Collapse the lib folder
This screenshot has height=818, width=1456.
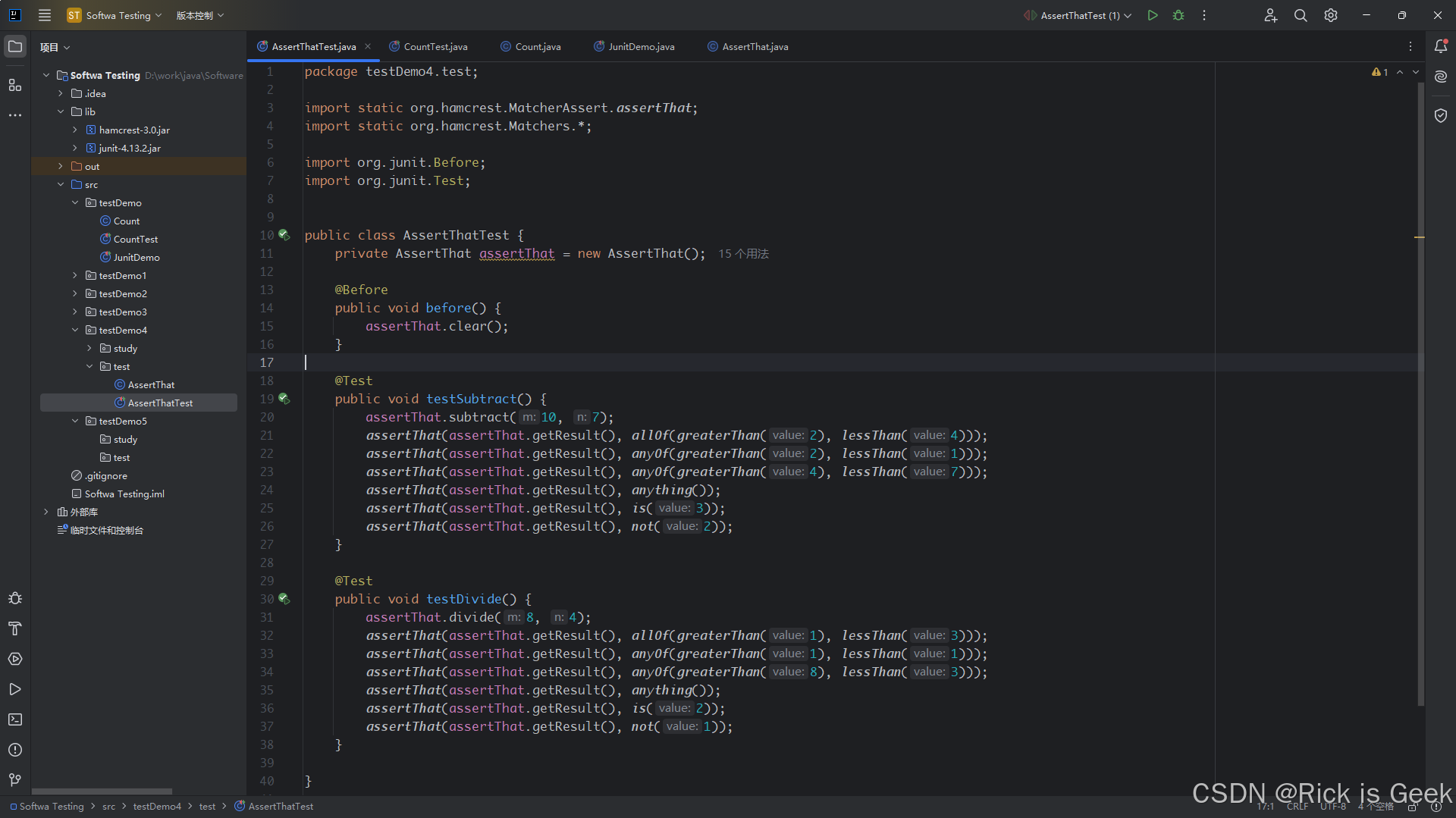point(61,111)
